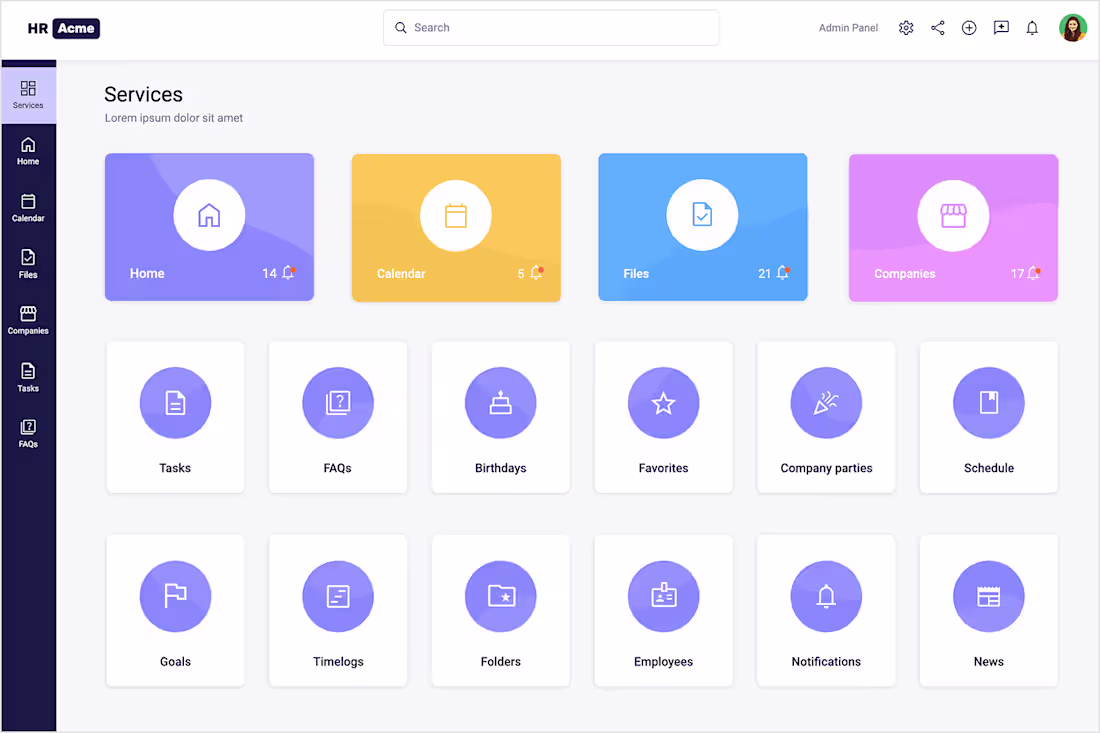Open Companies in the left sidebar

(28, 321)
